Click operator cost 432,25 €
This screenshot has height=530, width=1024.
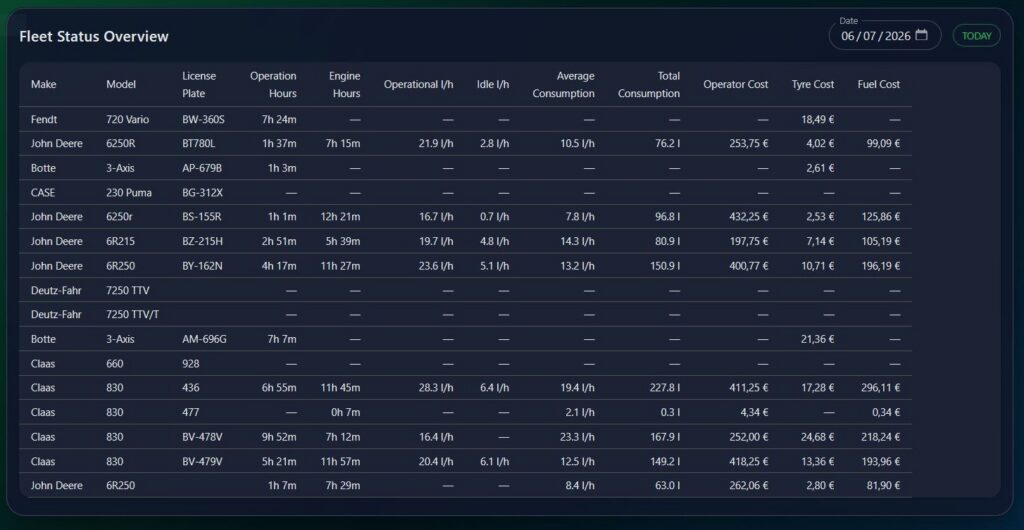pos(749,217)
